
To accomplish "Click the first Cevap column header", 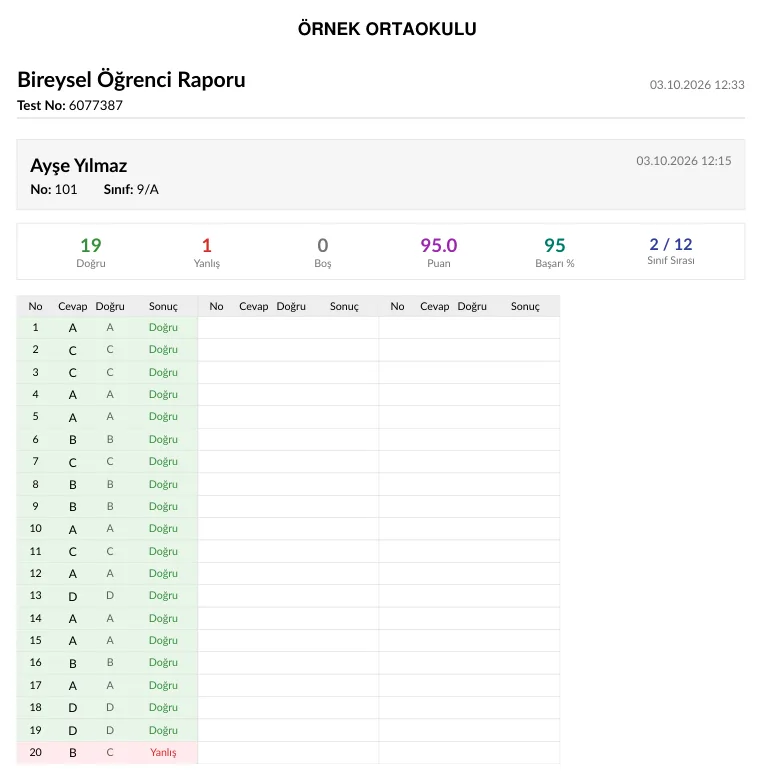I will 73,306.
